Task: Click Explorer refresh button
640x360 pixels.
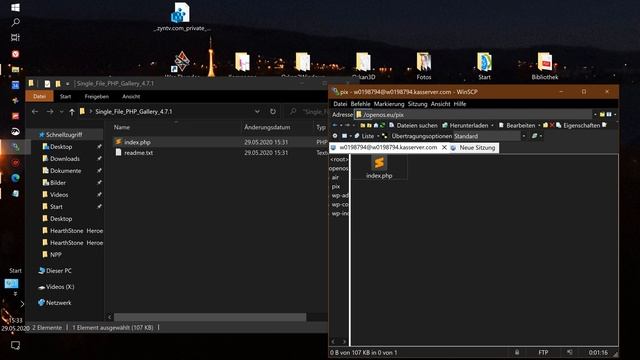Action: pos(273,111)
